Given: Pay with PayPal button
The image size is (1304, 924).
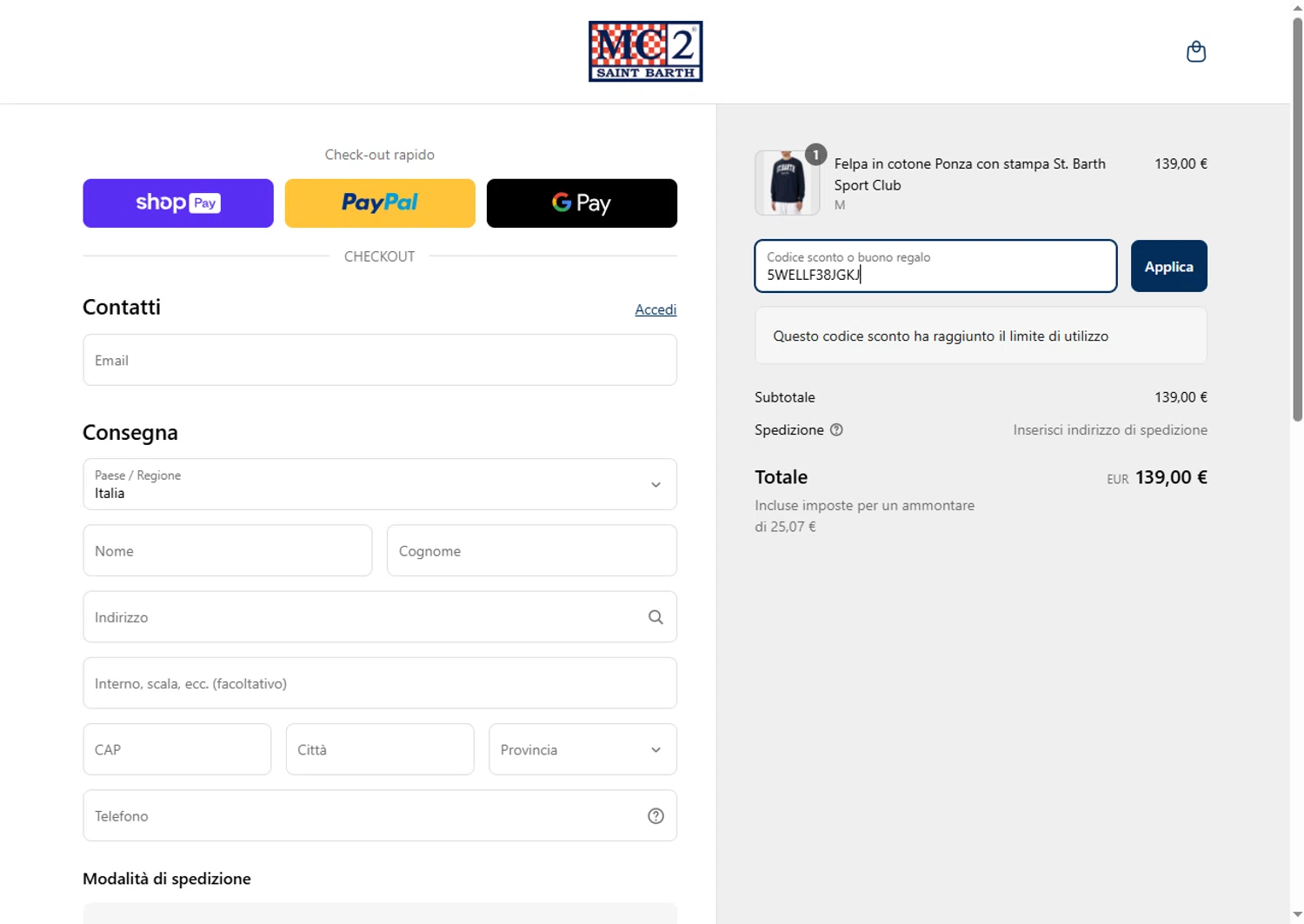Looking at the screenshot, I should [380, 203].
